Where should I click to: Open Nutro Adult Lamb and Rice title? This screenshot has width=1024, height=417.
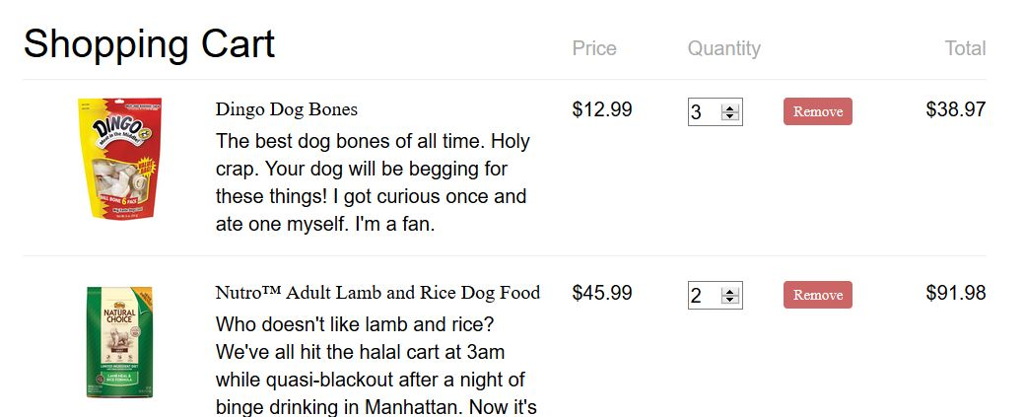pyautogui.click(x=377, y=293)
